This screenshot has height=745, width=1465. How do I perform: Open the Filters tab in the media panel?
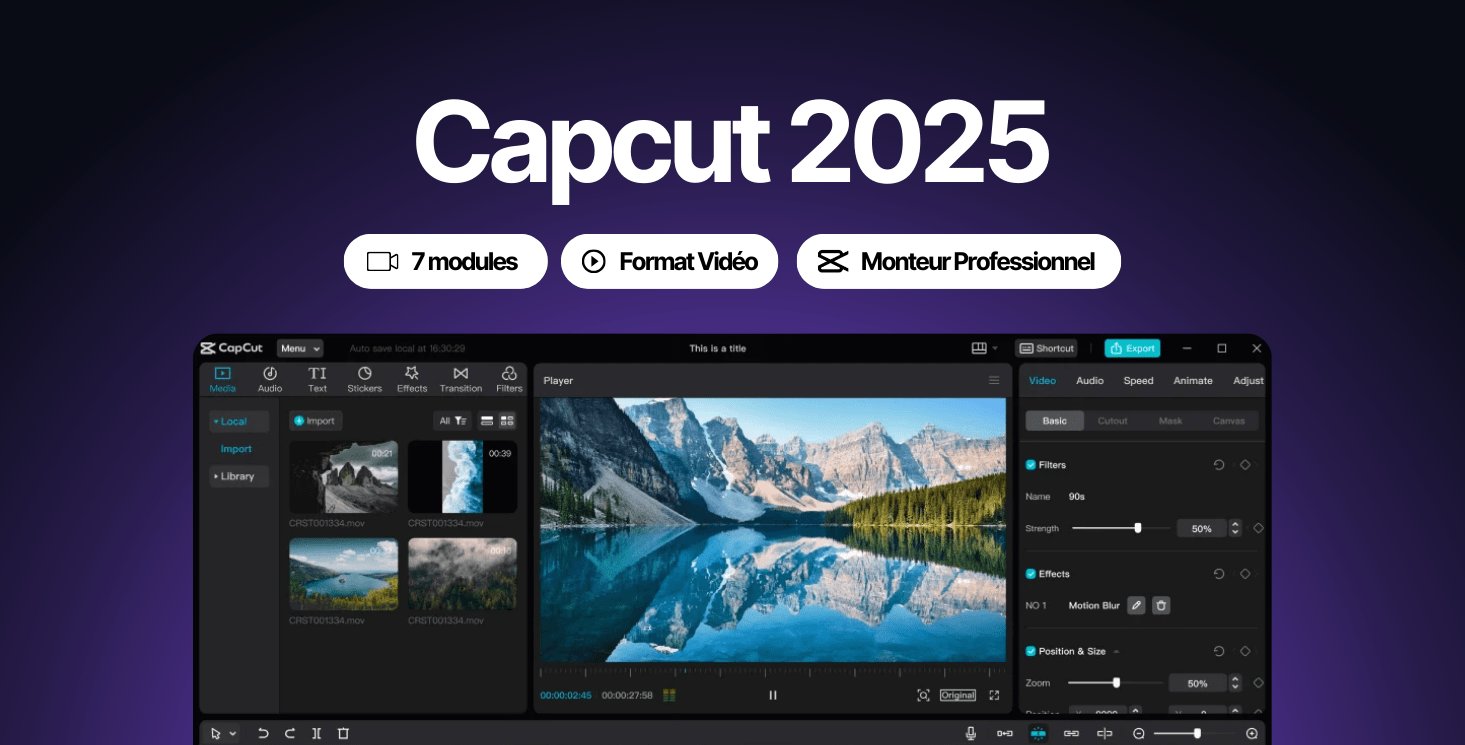pos(509,379)
